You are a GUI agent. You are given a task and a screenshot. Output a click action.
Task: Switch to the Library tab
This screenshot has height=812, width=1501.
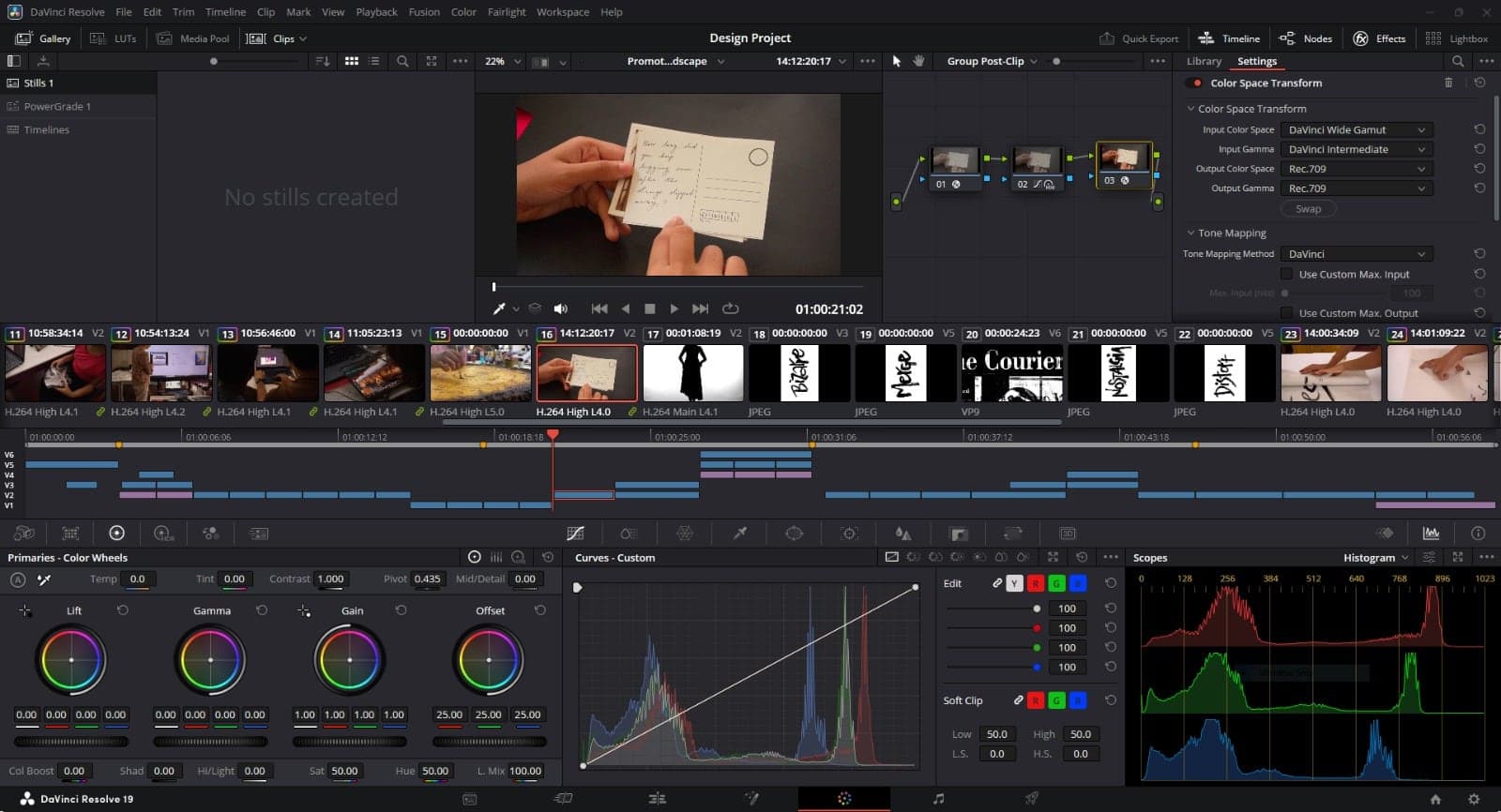point(1204,61)
